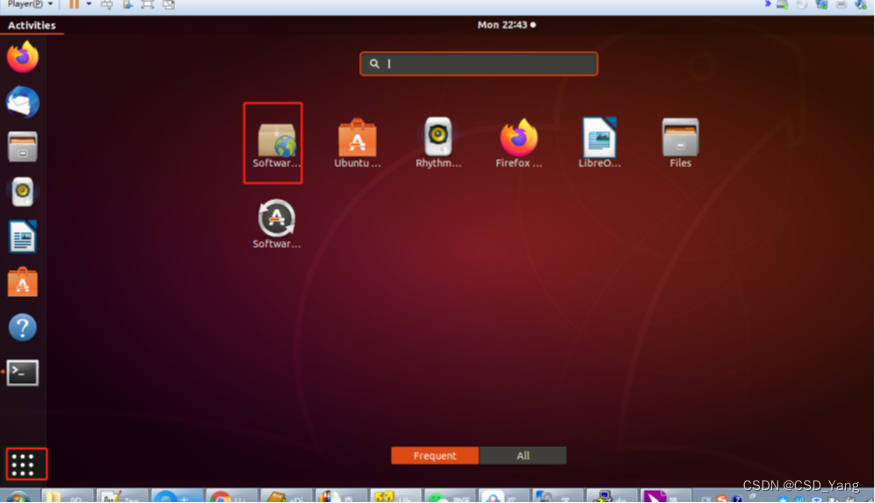The image size is (875, 503).
Task: Open the Files manager in the dock
Action: [23, 147]
